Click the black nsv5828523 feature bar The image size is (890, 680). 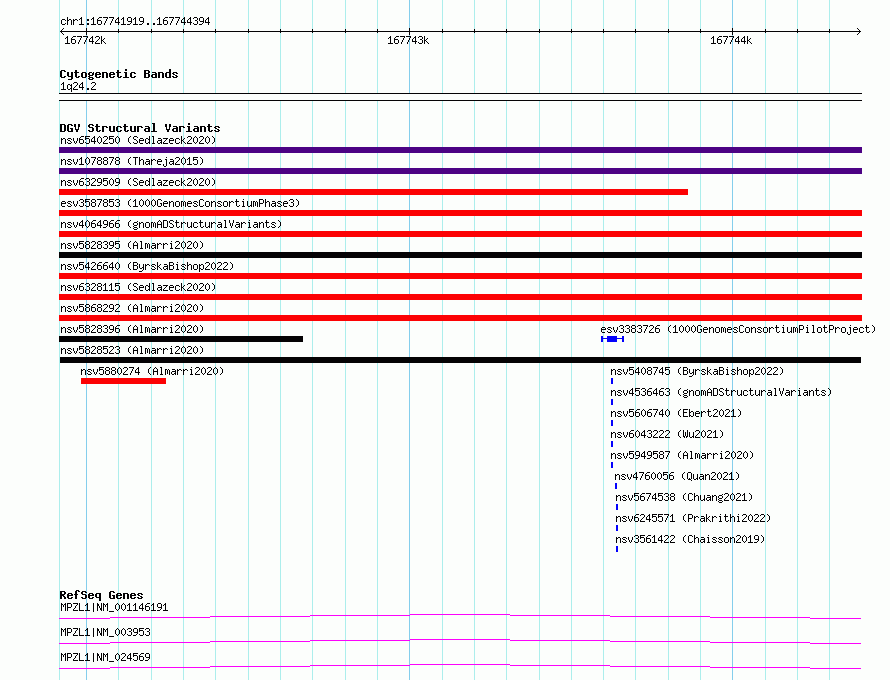(460, 360)
